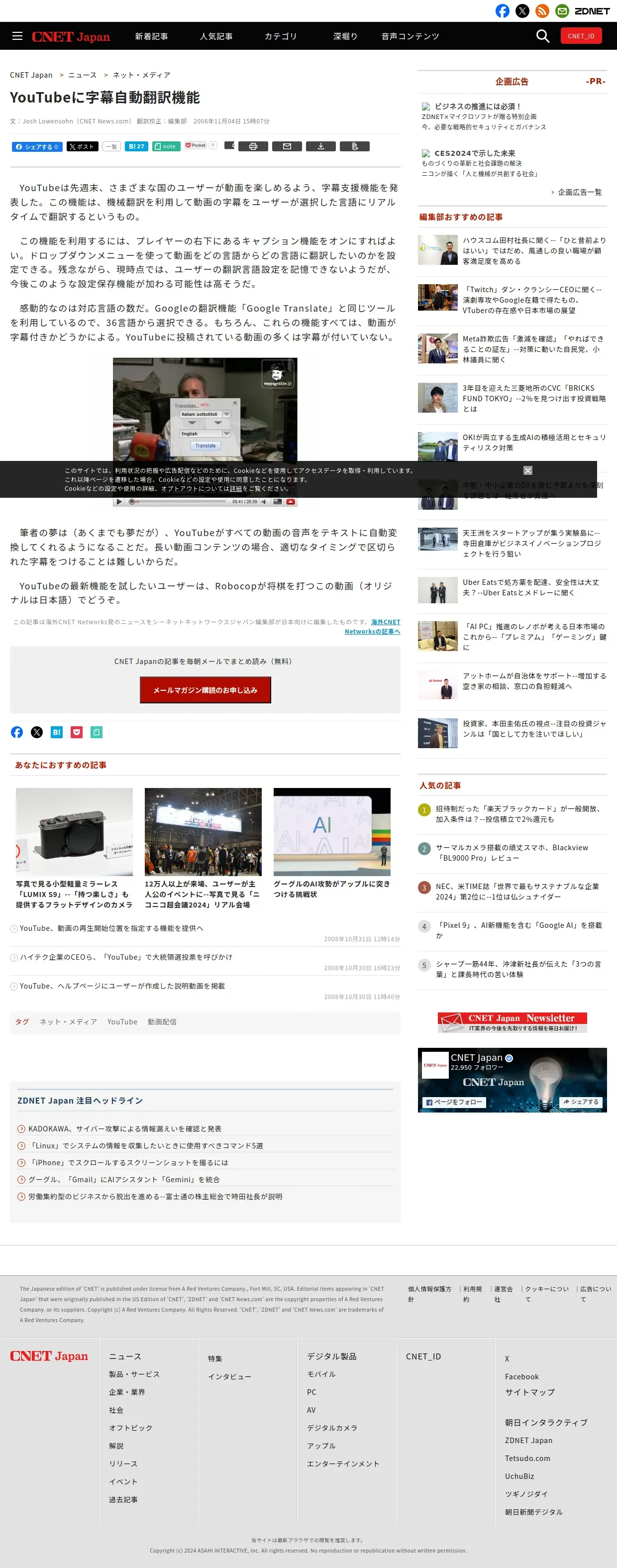This screenshot has height=1568, width=617.
Task: Open X icon in top bar
Action: pyautogui.click(x=522, y=11)
